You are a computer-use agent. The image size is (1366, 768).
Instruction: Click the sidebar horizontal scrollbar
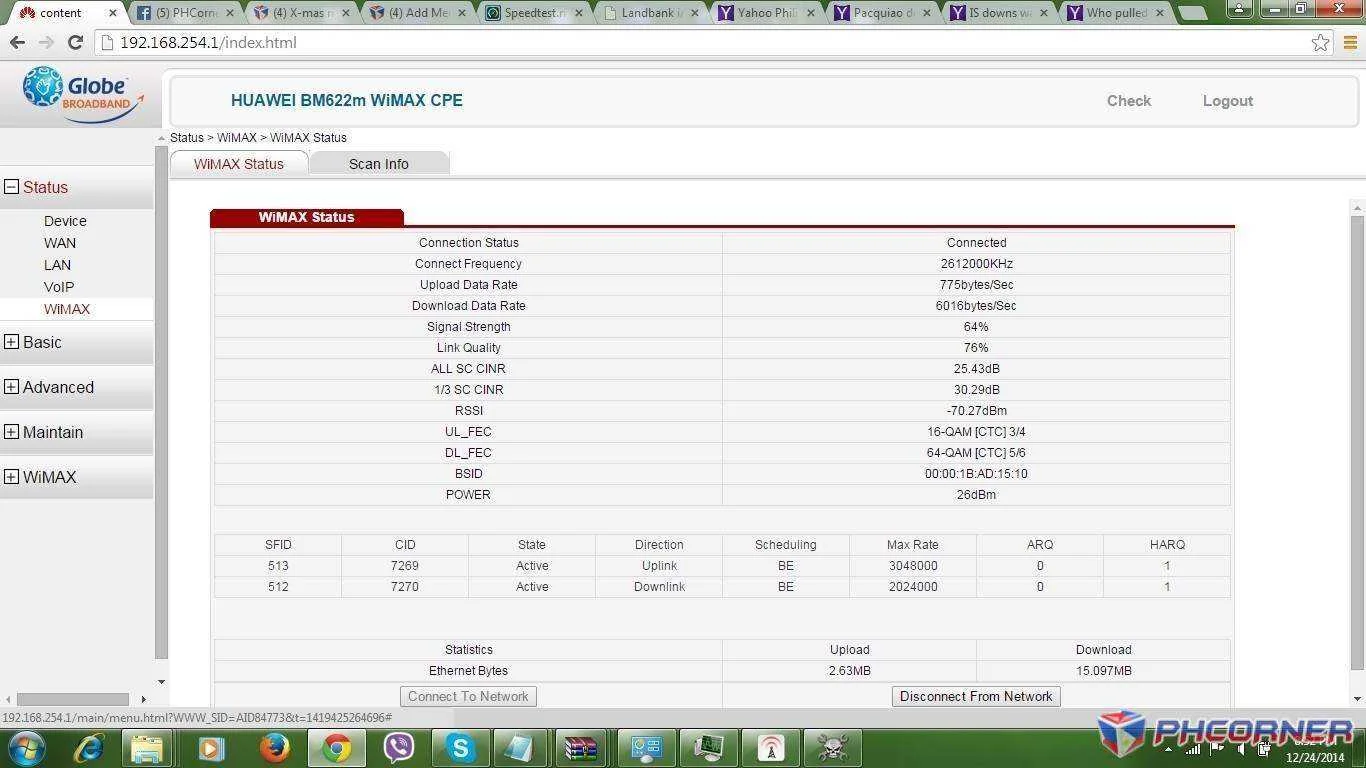pyautogui.click(x=73, y=699)
